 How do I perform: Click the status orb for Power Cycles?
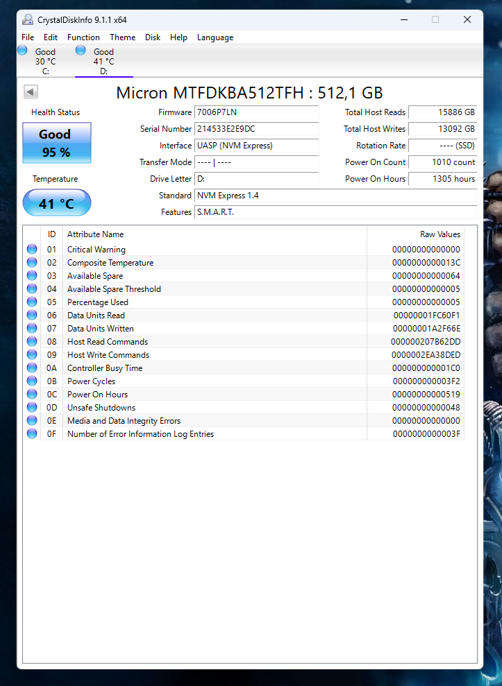click(32, 381)
